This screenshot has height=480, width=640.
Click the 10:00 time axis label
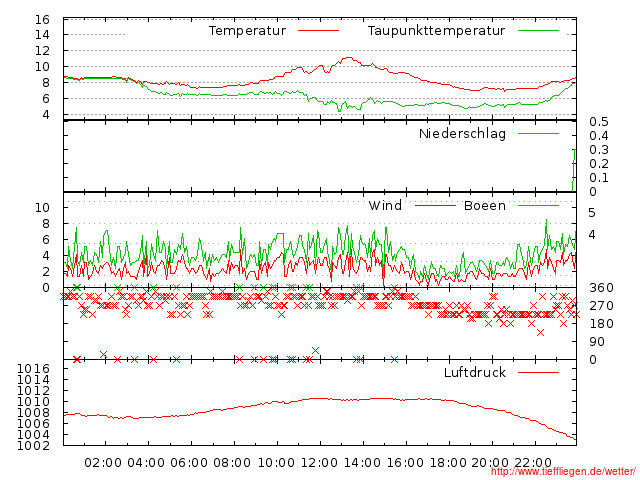(x=276, y=463)
